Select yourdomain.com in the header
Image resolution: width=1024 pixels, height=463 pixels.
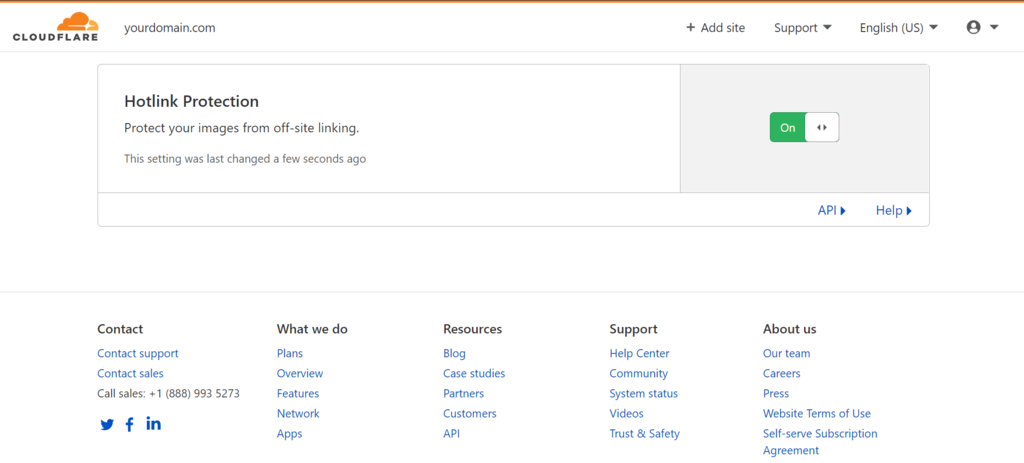click(x=170, y=28)
